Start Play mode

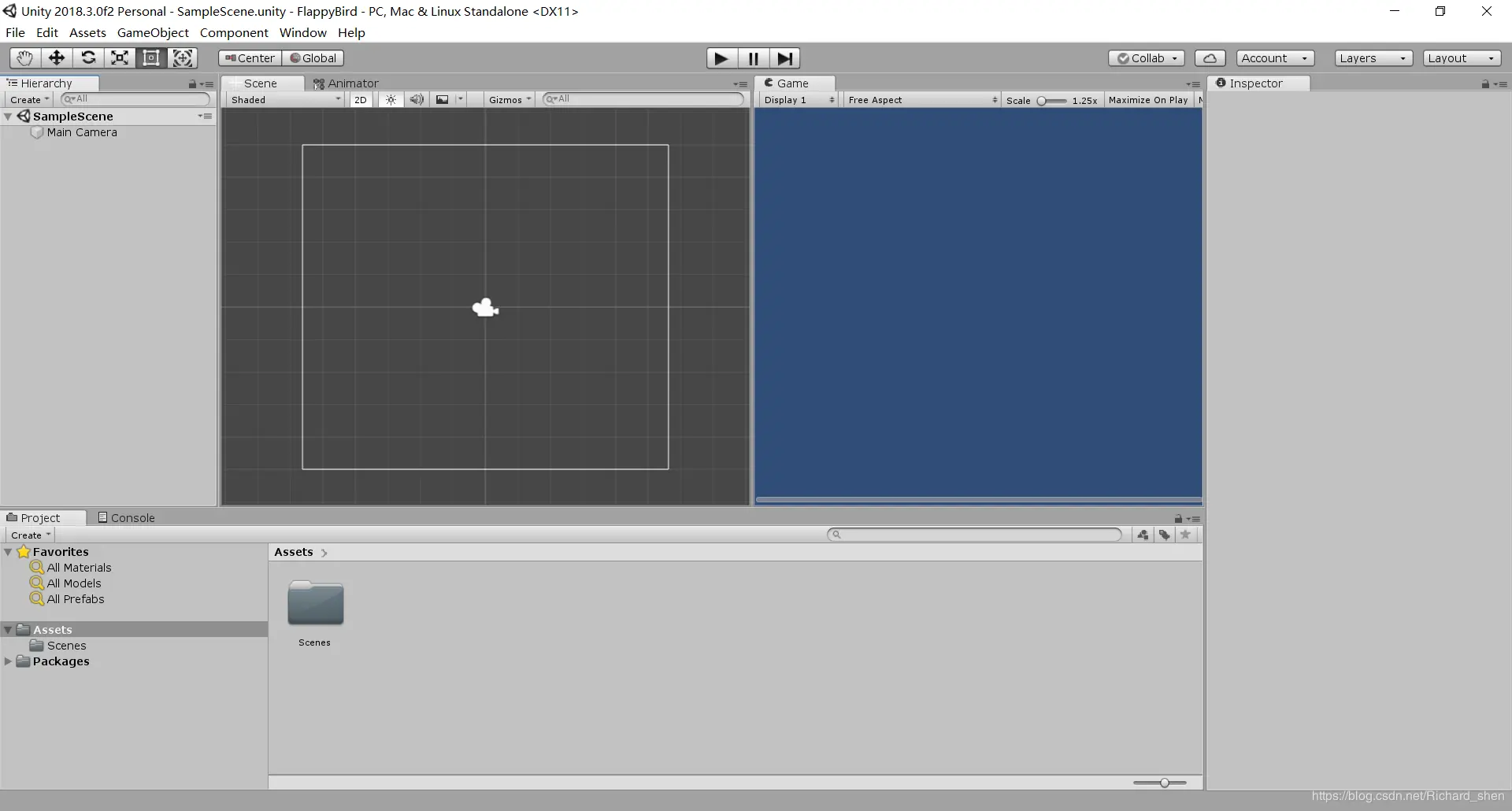coord(721,58)
